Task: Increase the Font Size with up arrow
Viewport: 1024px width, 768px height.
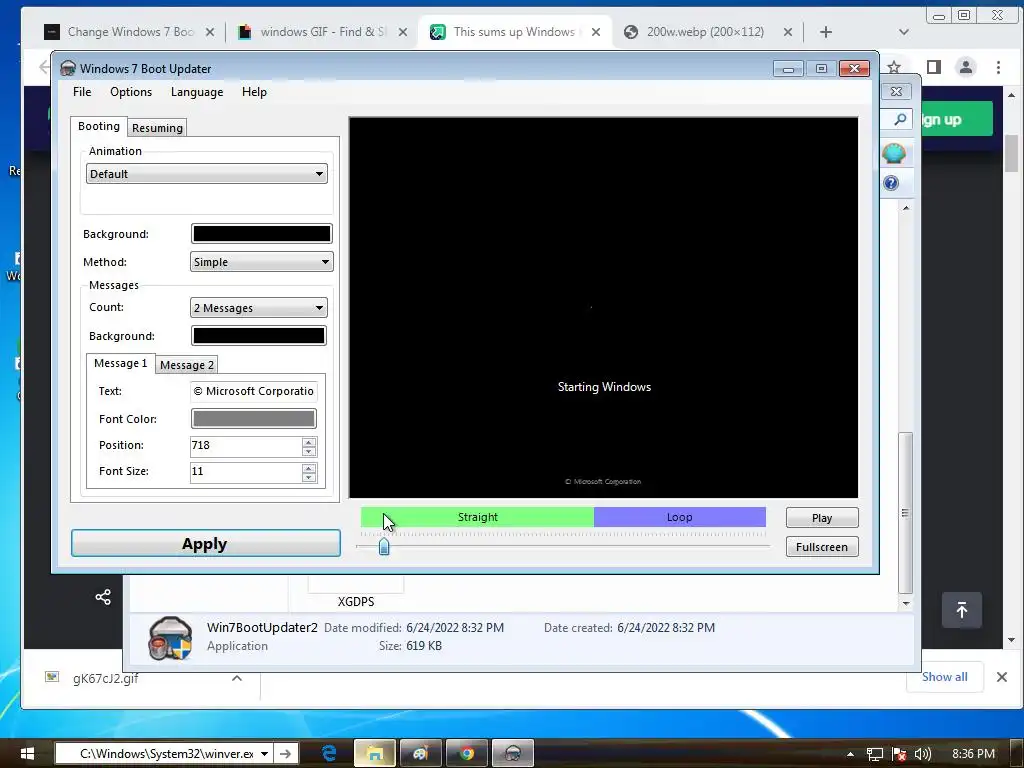Action: point(309,468)
